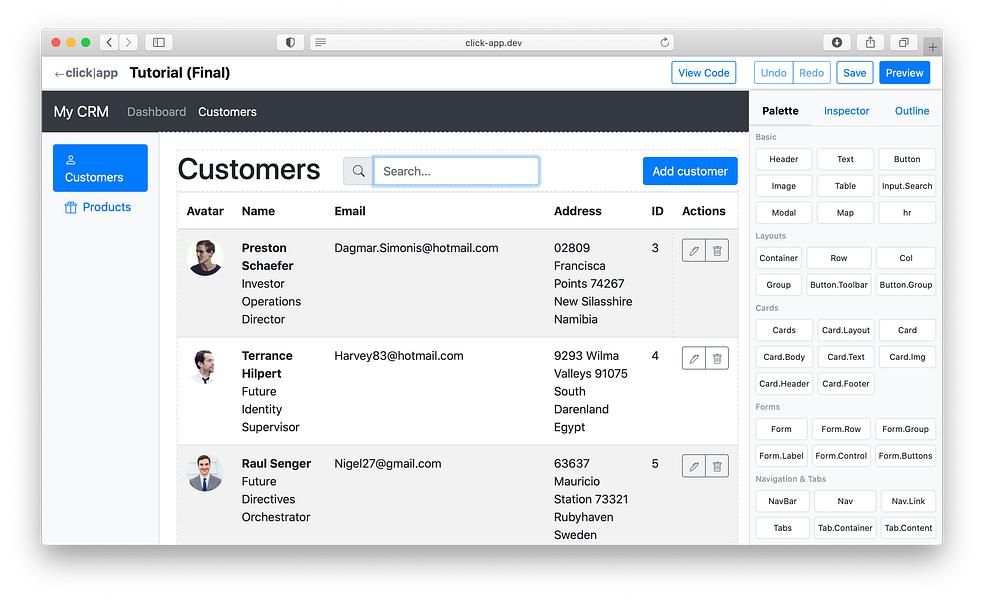Toggle the Safari sidebar icon
The image size is (984, 600).
[159, 42]
